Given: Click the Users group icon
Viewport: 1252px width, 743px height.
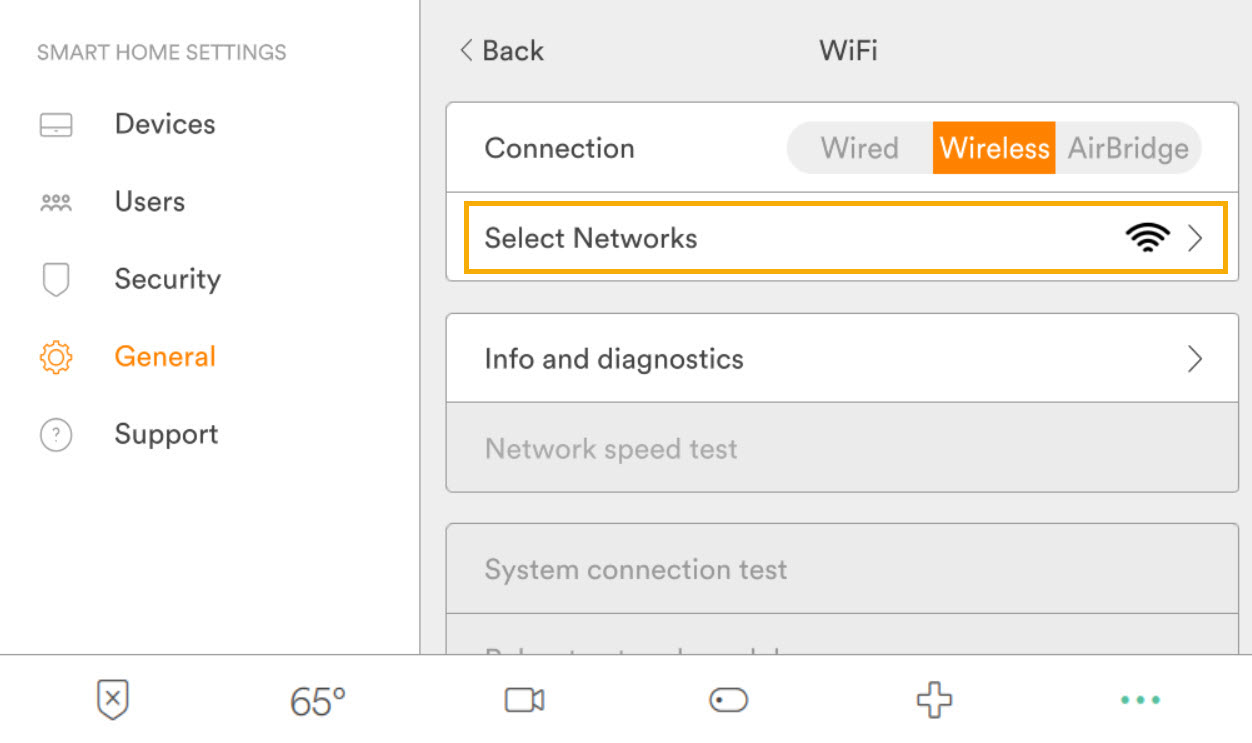Looking at the screenshot, I should click(x=56, y=203).
